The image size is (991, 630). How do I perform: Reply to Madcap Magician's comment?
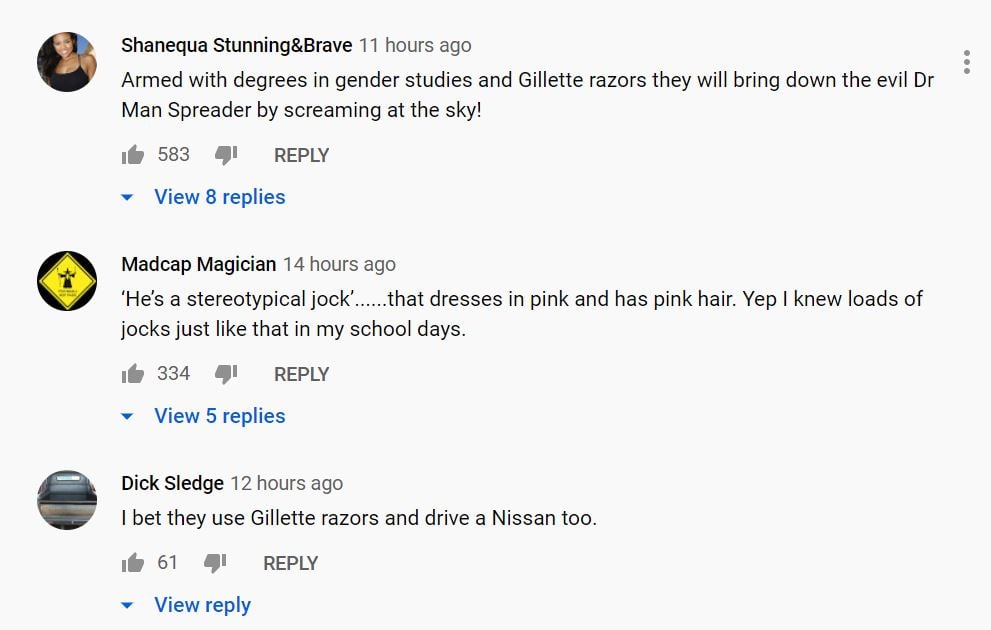point(301,374)
